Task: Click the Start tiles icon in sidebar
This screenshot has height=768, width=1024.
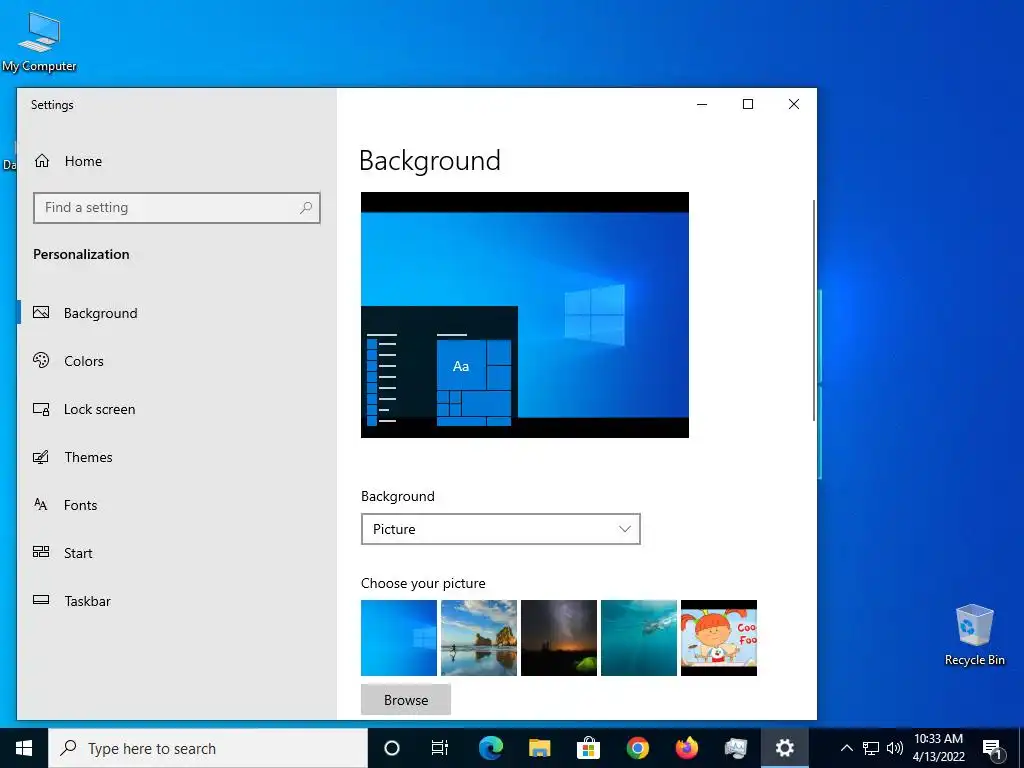Action: coord(41,552)
